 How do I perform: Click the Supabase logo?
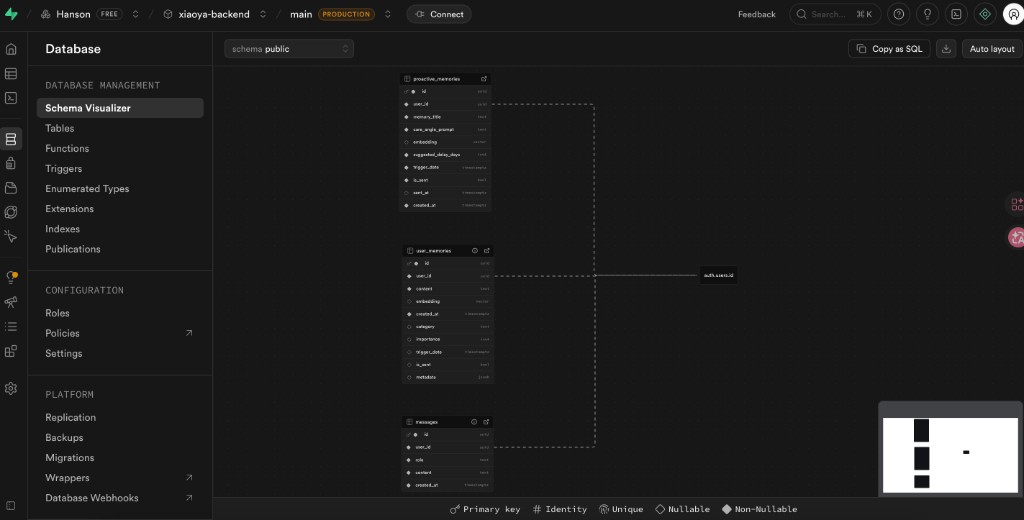click(x=12, y=14)
